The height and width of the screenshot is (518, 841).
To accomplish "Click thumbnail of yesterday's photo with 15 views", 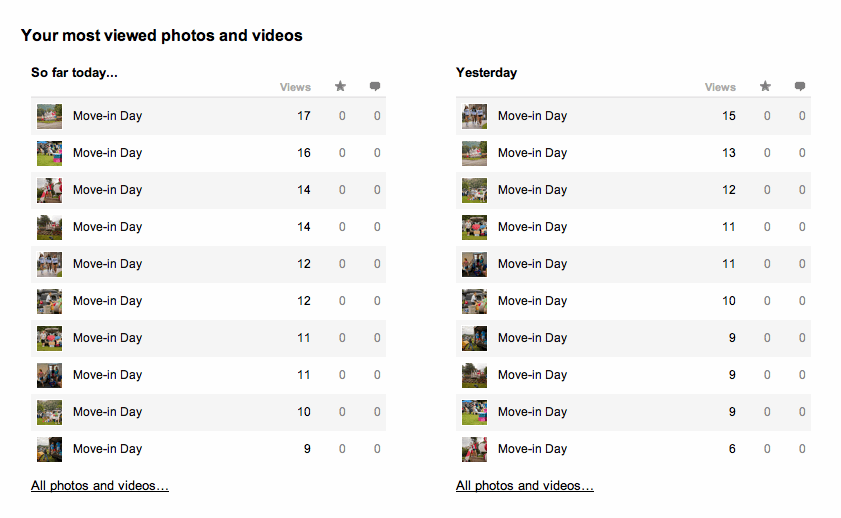I will click(474, 116).
